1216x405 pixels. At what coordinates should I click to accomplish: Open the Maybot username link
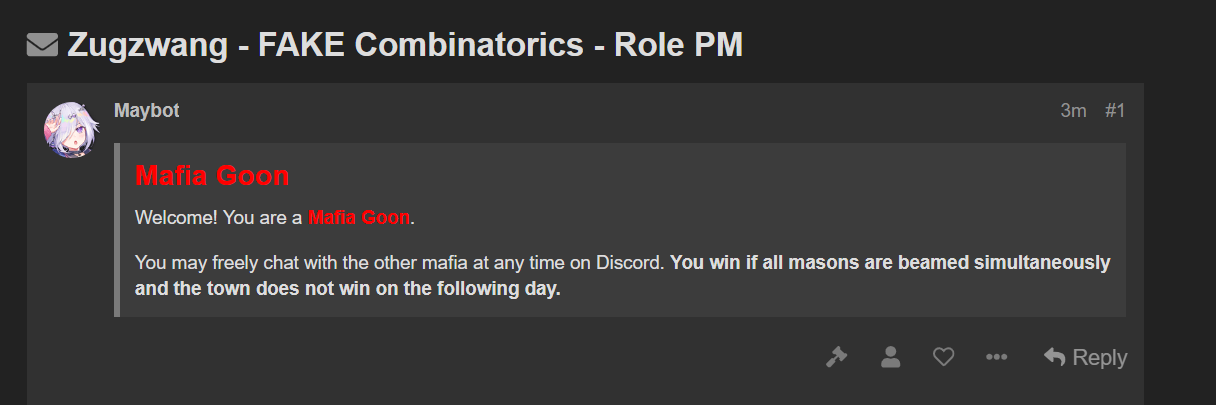click(x=147, y=110)
